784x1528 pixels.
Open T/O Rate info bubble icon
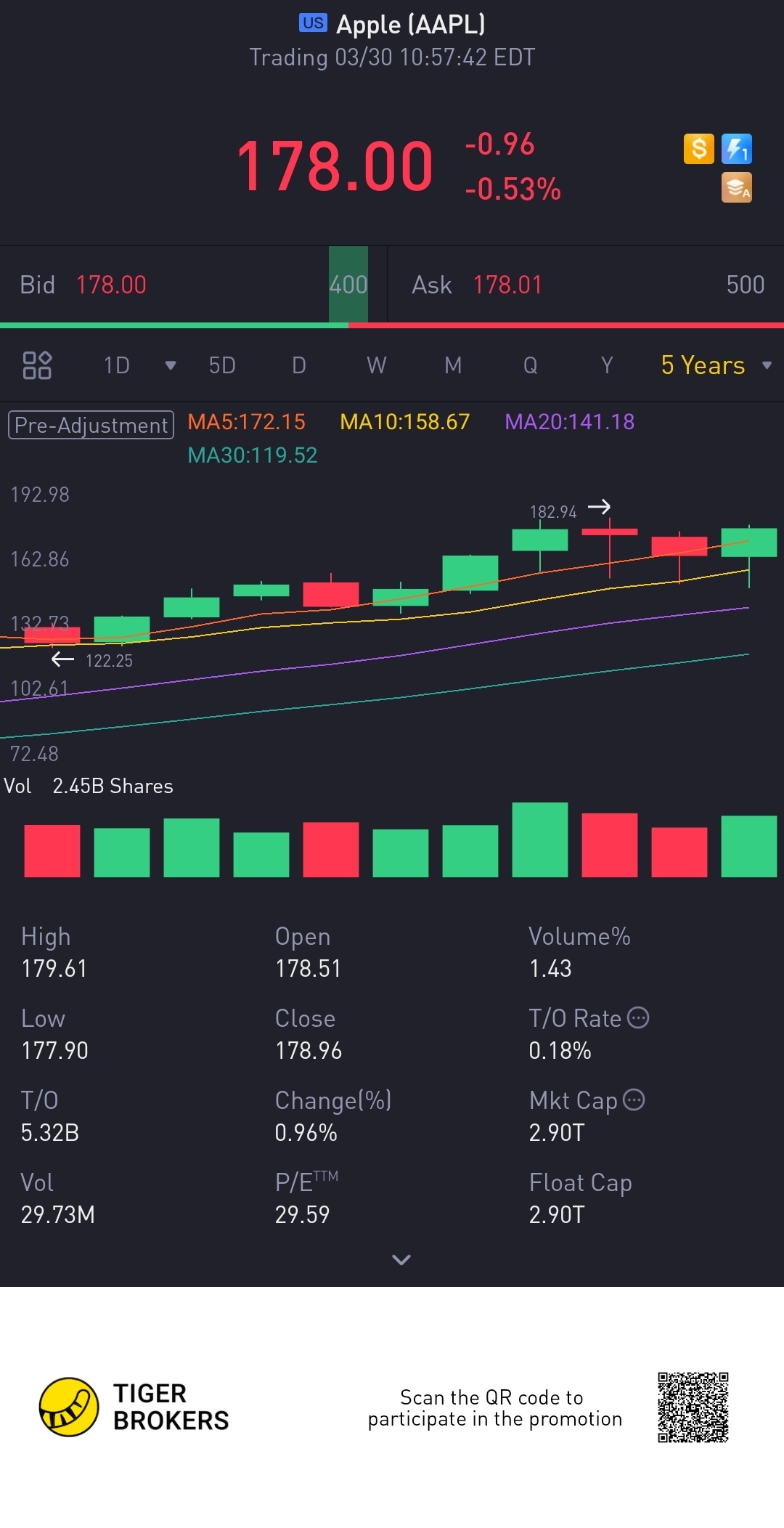point(638,1017)
